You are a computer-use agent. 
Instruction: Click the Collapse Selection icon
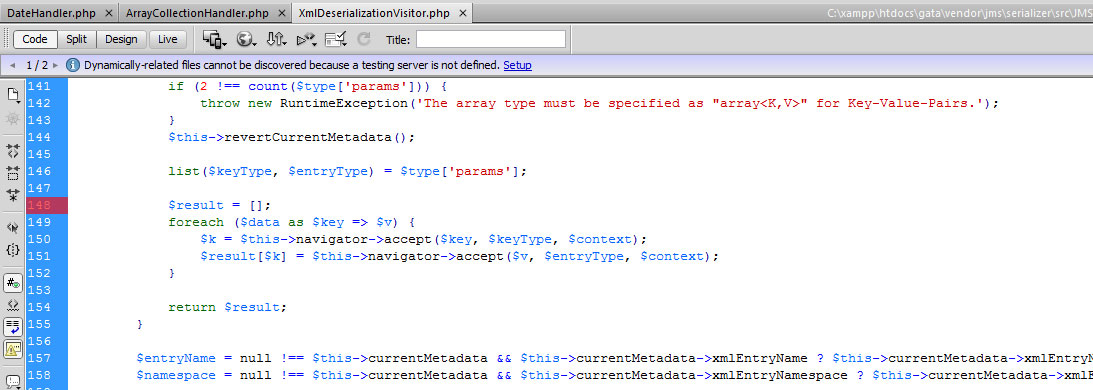pos(13,173)
